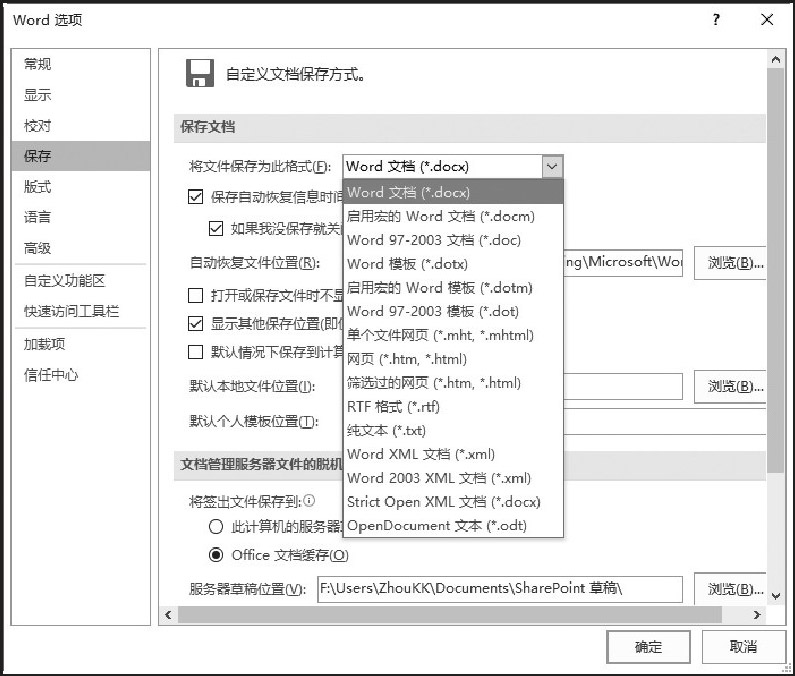Click the 取消 button

(x=743, y=647)
